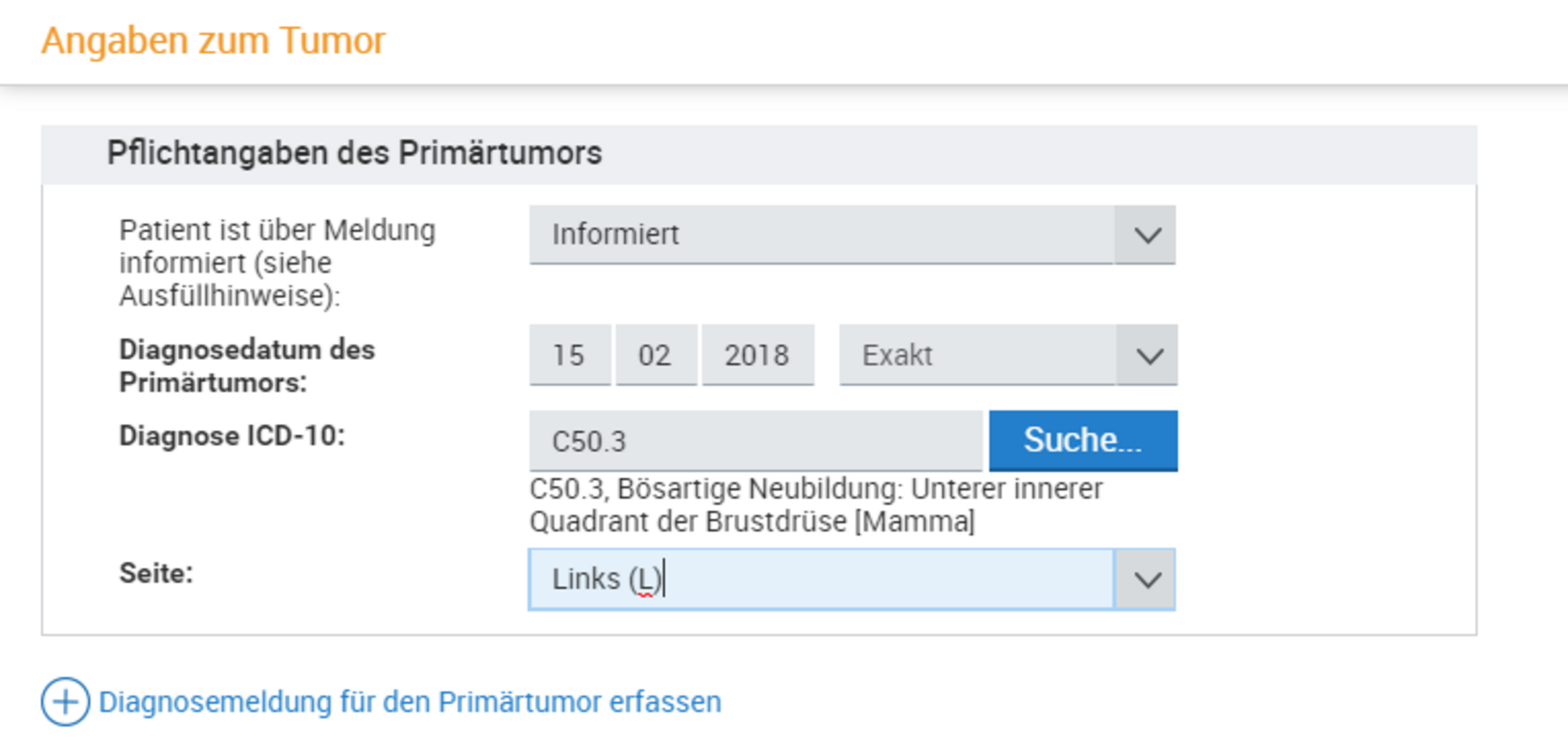Image resolution: width=1568 pixels, height=751 pixels.
Task: Click the Diagnose ICD-10 label
Action: pos(232,436)
